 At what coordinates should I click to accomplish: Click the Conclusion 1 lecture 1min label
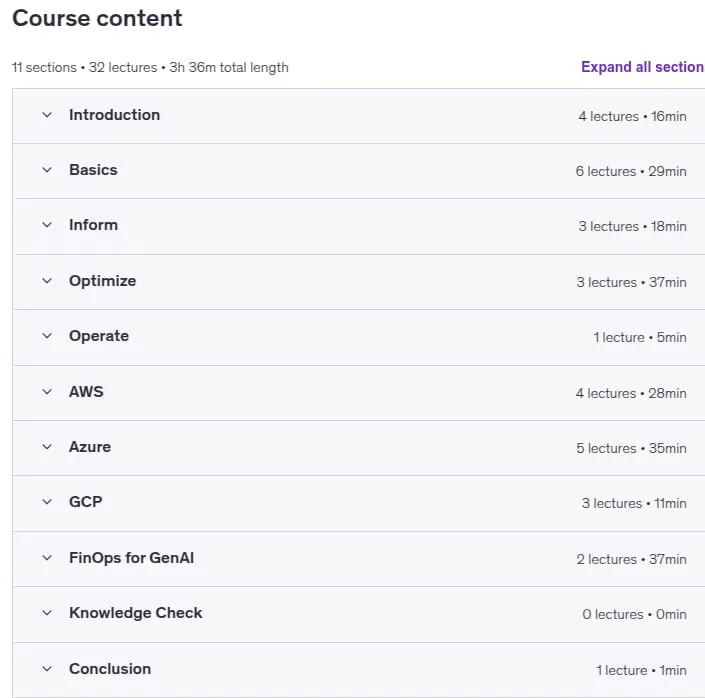pyautogui.click(x=642, y=671)
